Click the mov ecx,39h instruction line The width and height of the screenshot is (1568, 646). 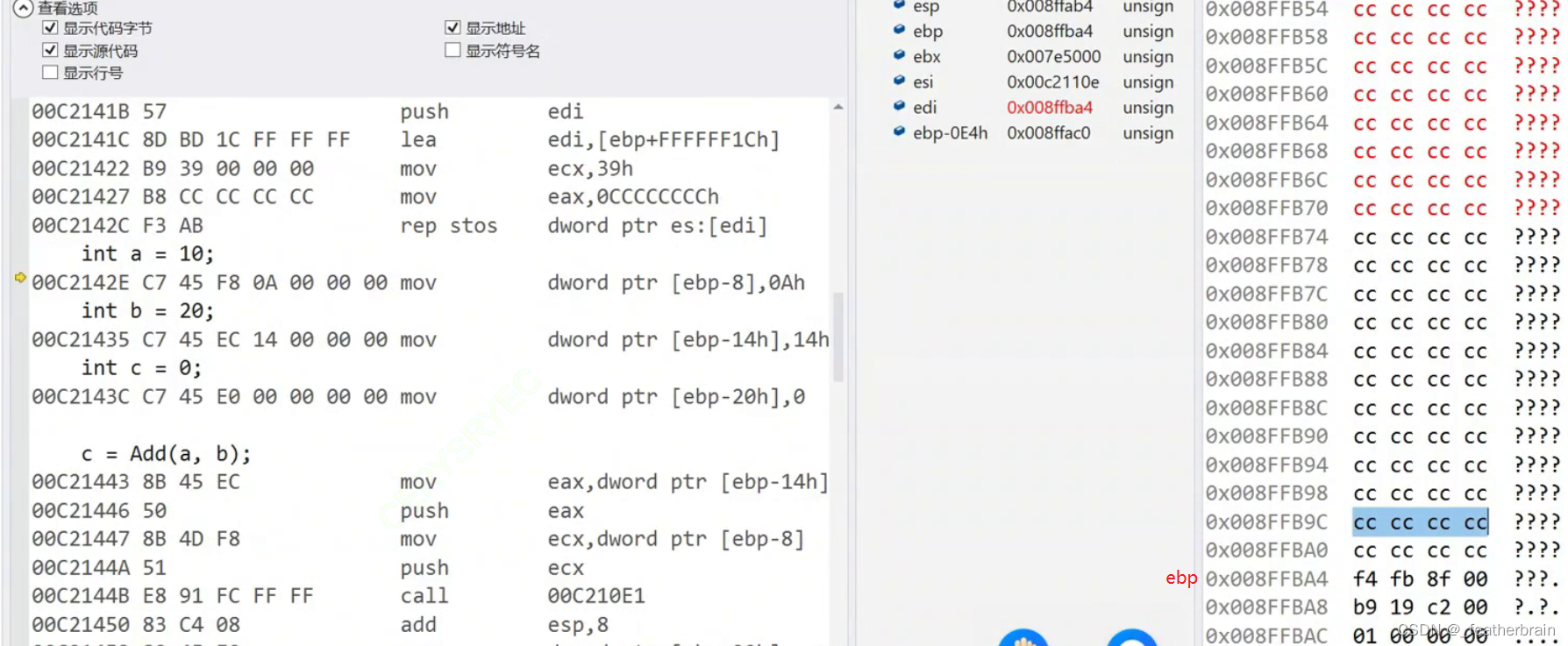pos(332,168)
